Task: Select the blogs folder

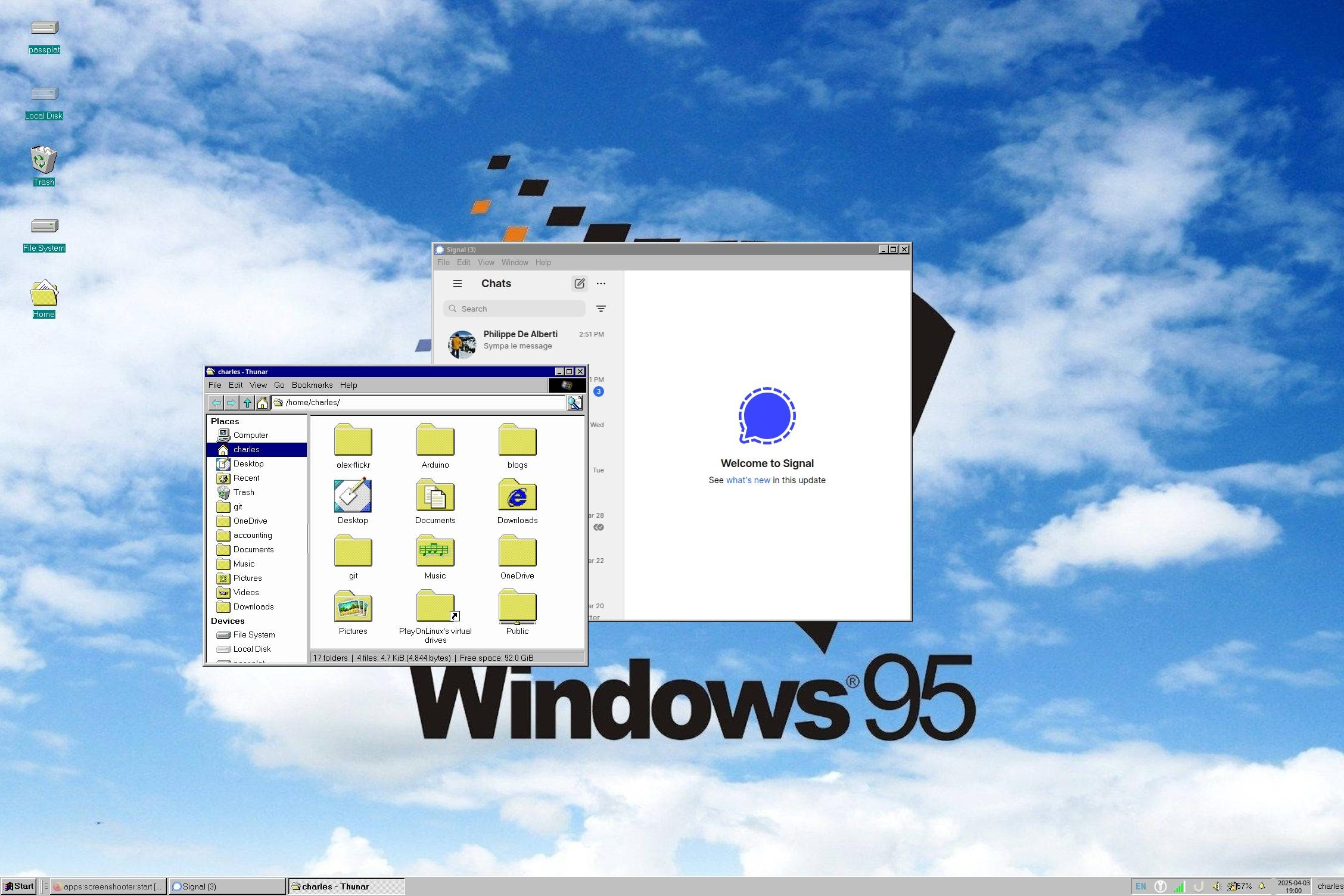Action: (517, 446)
